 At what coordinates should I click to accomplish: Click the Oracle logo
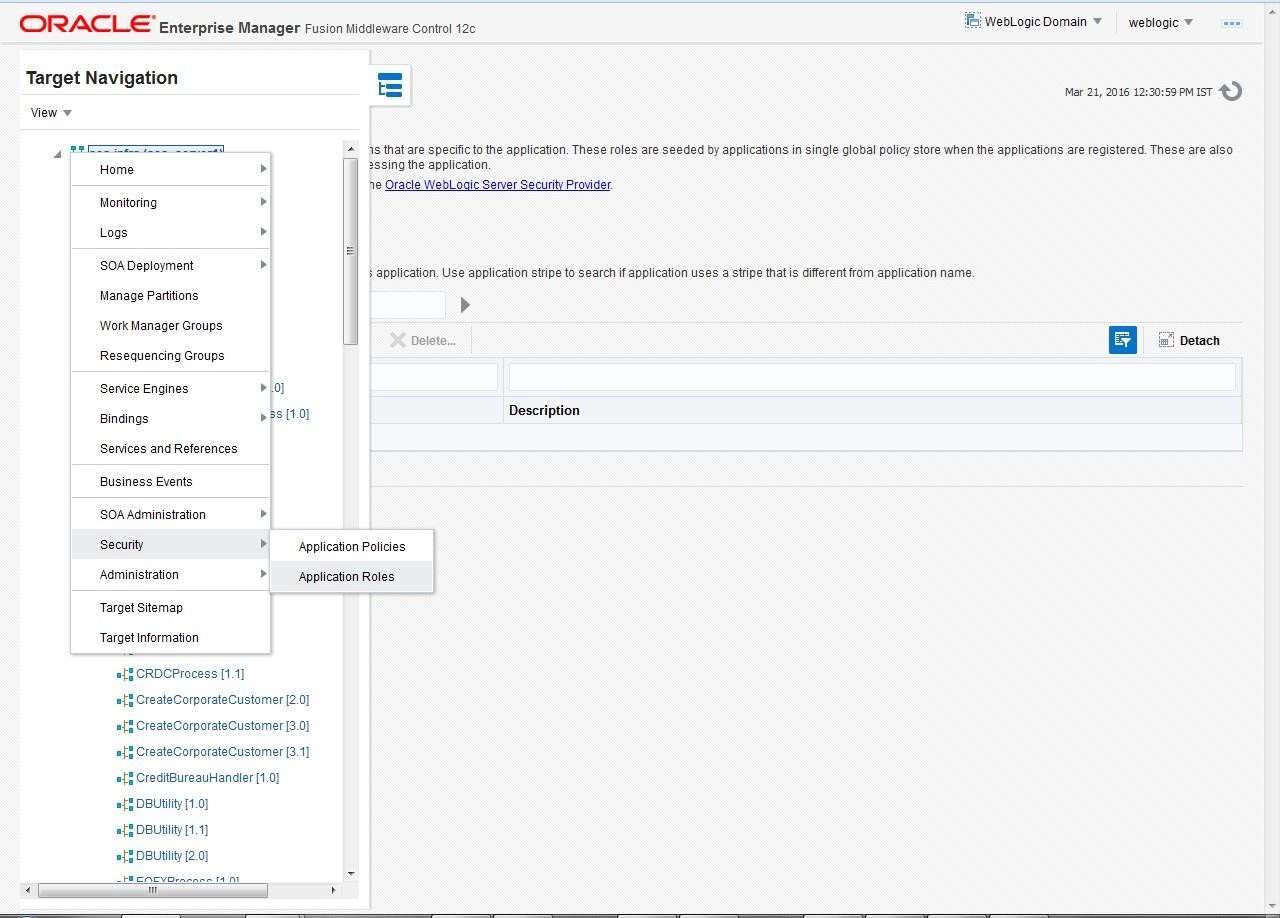(x=87, y=24)
